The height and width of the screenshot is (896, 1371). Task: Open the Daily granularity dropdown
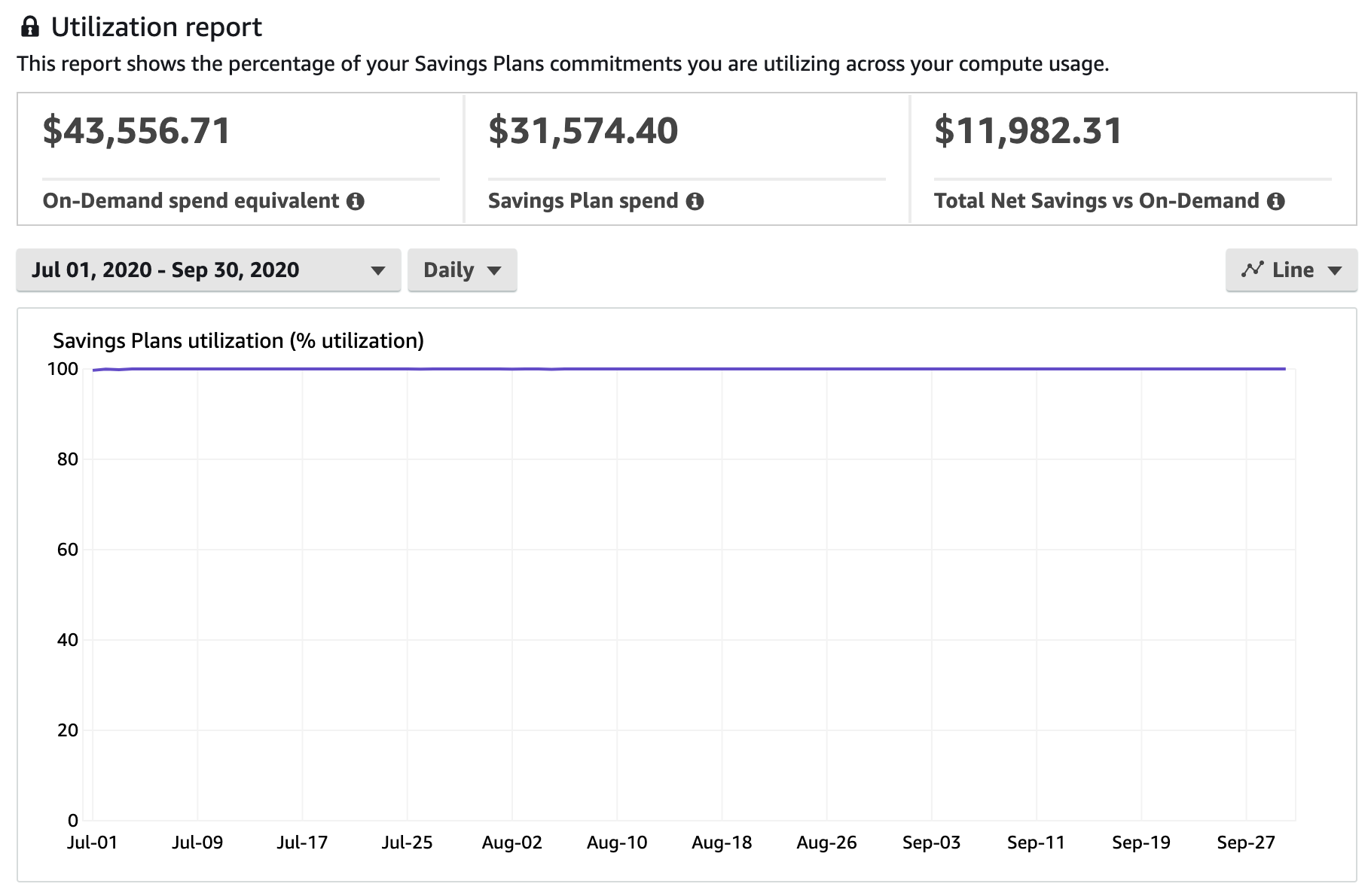pyautogui.click(x=463, y=270)
